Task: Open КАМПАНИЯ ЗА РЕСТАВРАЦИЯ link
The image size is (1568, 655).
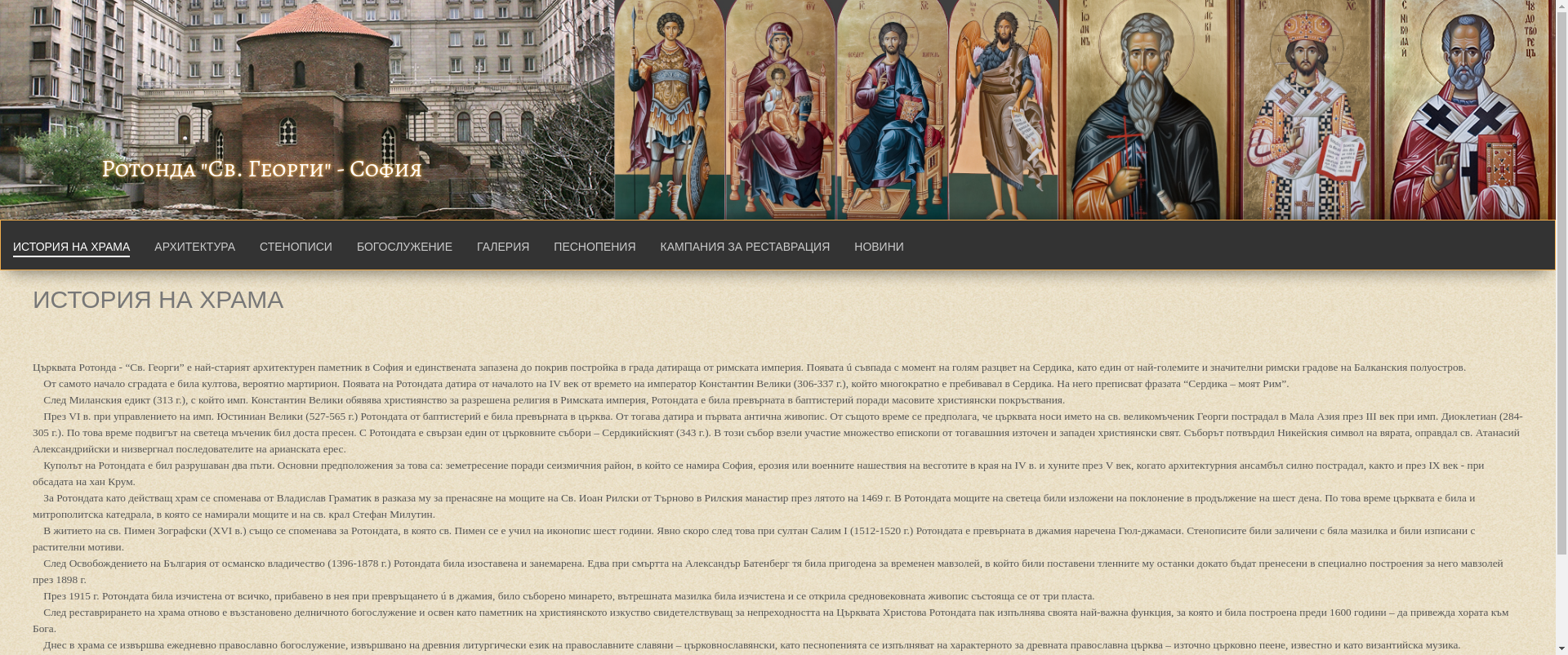Action: tap(745, 247)
